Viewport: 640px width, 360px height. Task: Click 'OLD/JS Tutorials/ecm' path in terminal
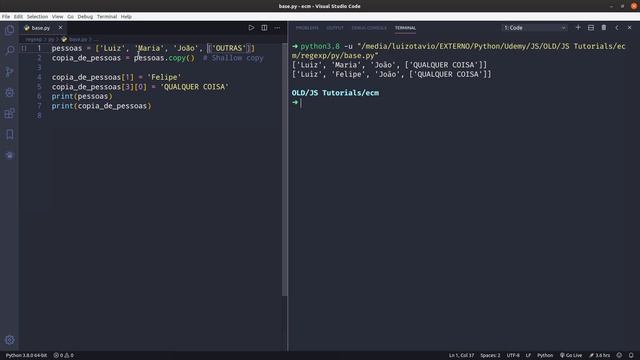[335, 93]
